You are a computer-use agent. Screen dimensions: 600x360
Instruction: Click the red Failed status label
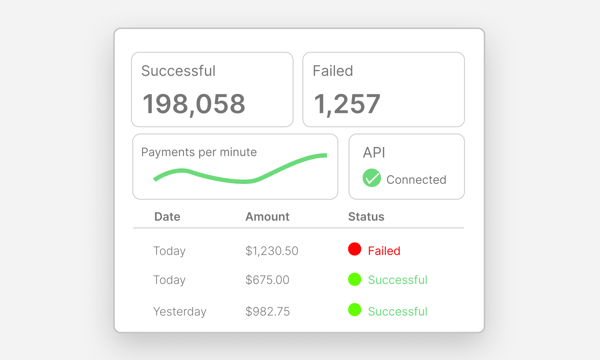pyautogui.click(x=384, y=251)
